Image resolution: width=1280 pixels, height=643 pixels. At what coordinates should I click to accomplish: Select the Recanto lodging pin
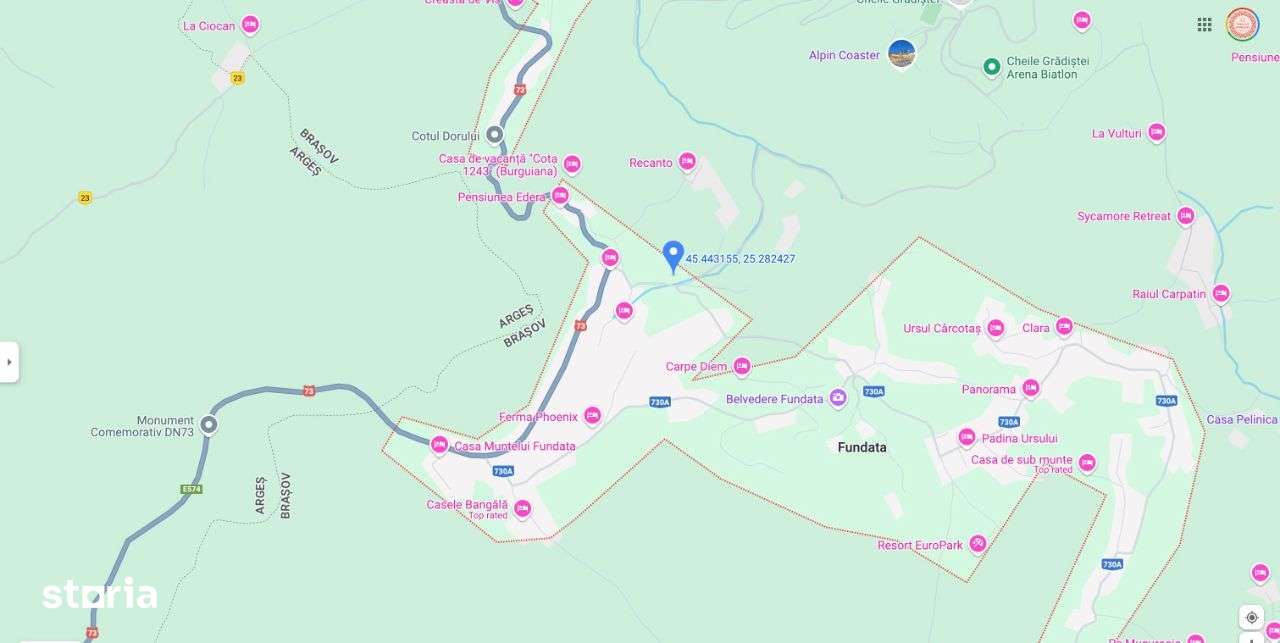[687, 161]
